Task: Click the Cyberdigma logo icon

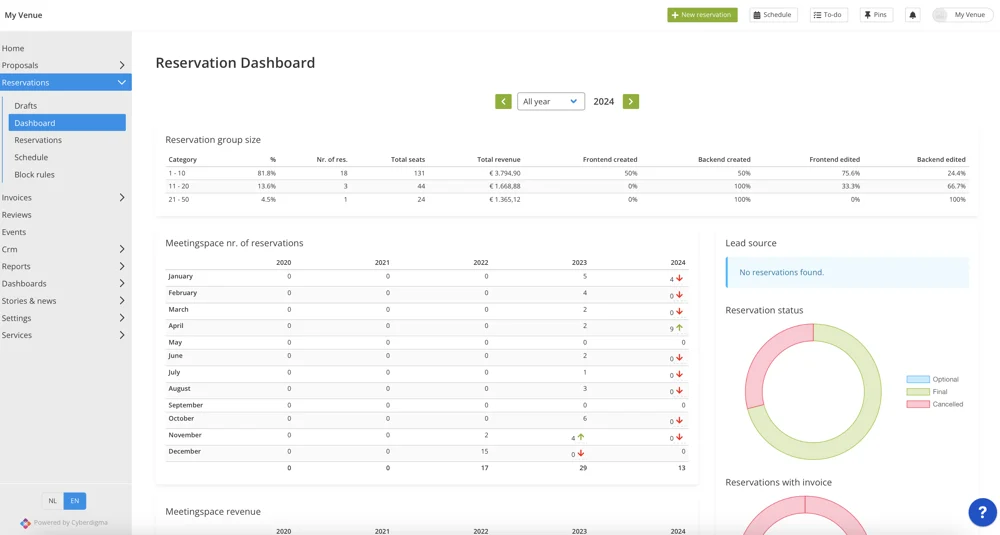Action: tap(25, 523)
